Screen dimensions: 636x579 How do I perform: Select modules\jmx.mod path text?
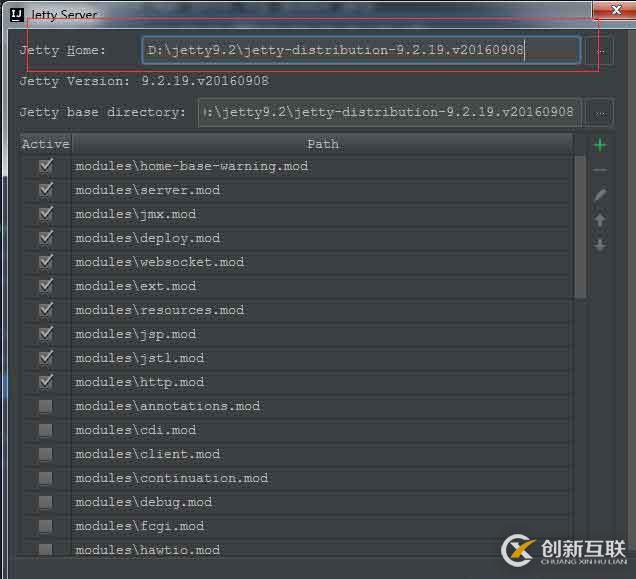[136, 214]
